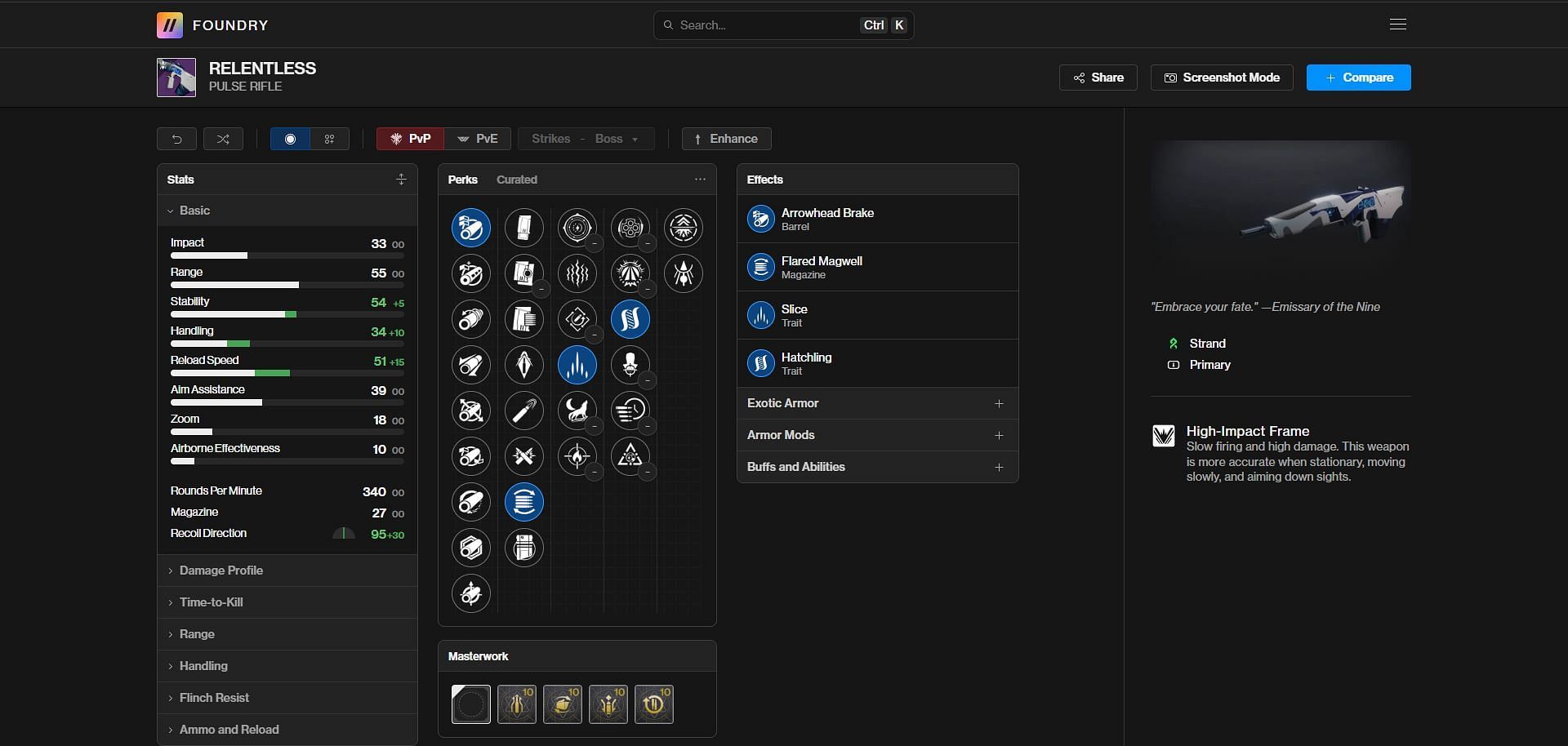Select the Armor-Piercing Rounds pointed bullet perk
The width and height of the screenshot is (1568, 746).
pyautogui.click(x=524, y=365)
